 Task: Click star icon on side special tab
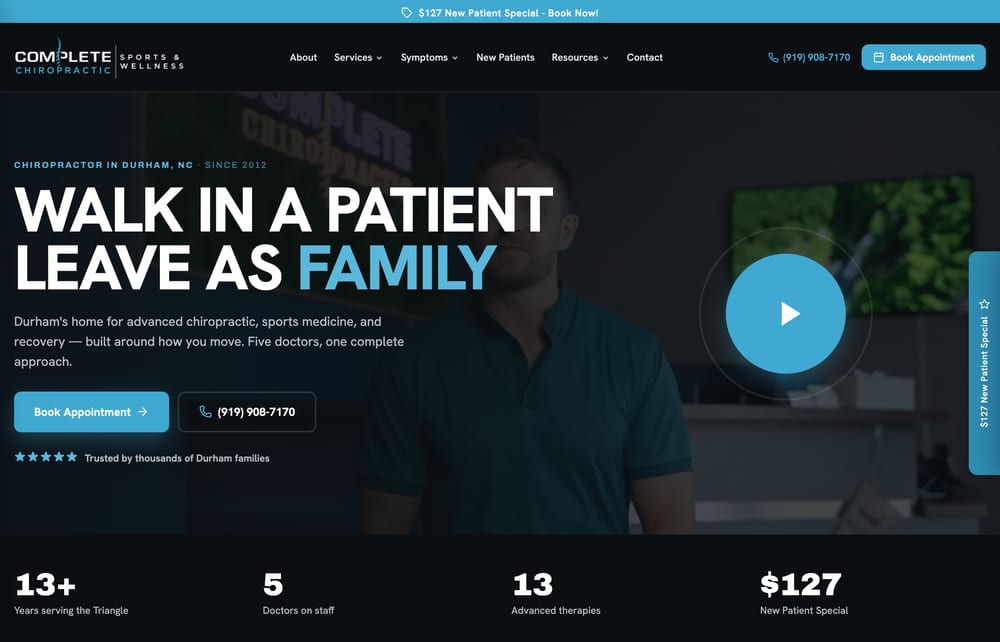coord(984,304)
